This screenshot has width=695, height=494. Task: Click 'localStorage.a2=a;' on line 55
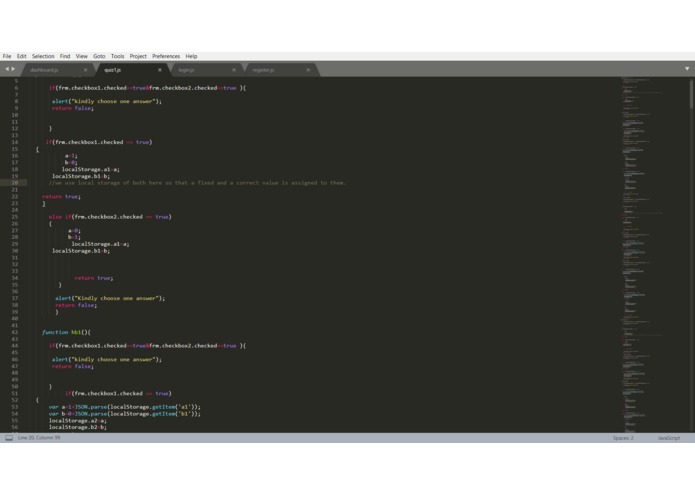pyautogui.click(x=78, y=420)
